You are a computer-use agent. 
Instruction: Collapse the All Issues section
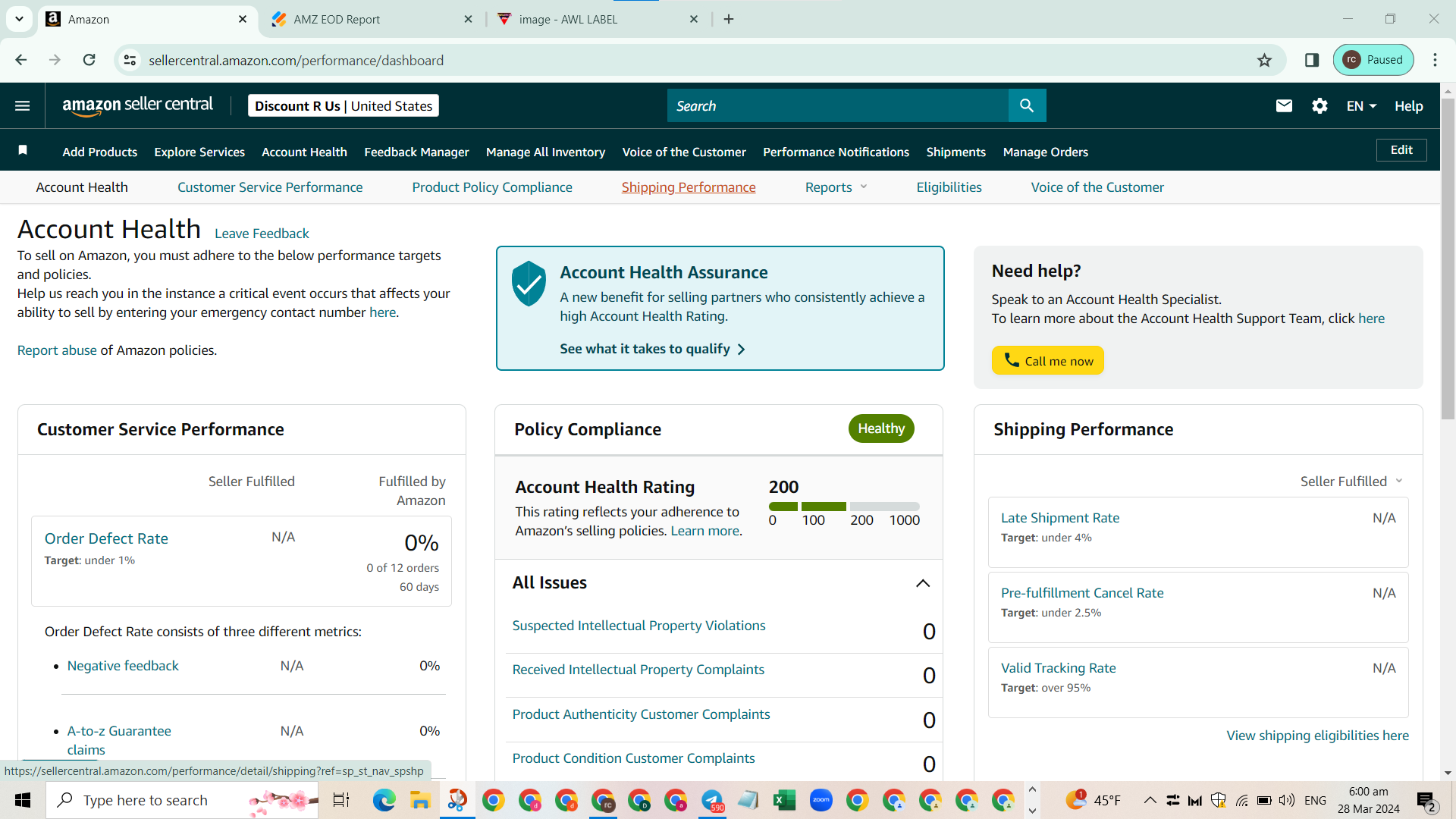pyautogui.click(x=923, y=583)
